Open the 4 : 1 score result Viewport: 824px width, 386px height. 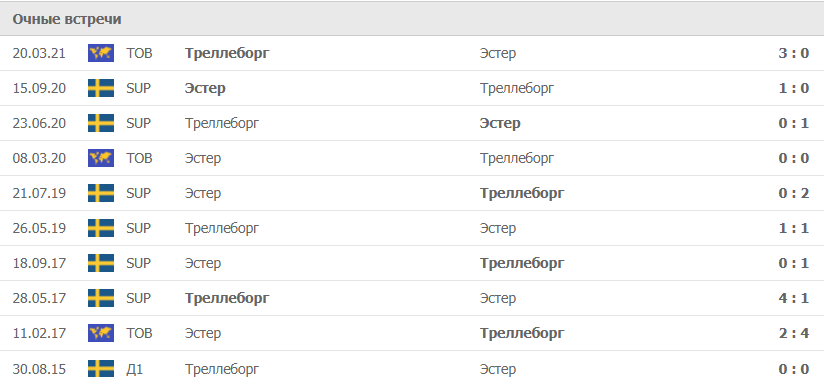(794, 298)
